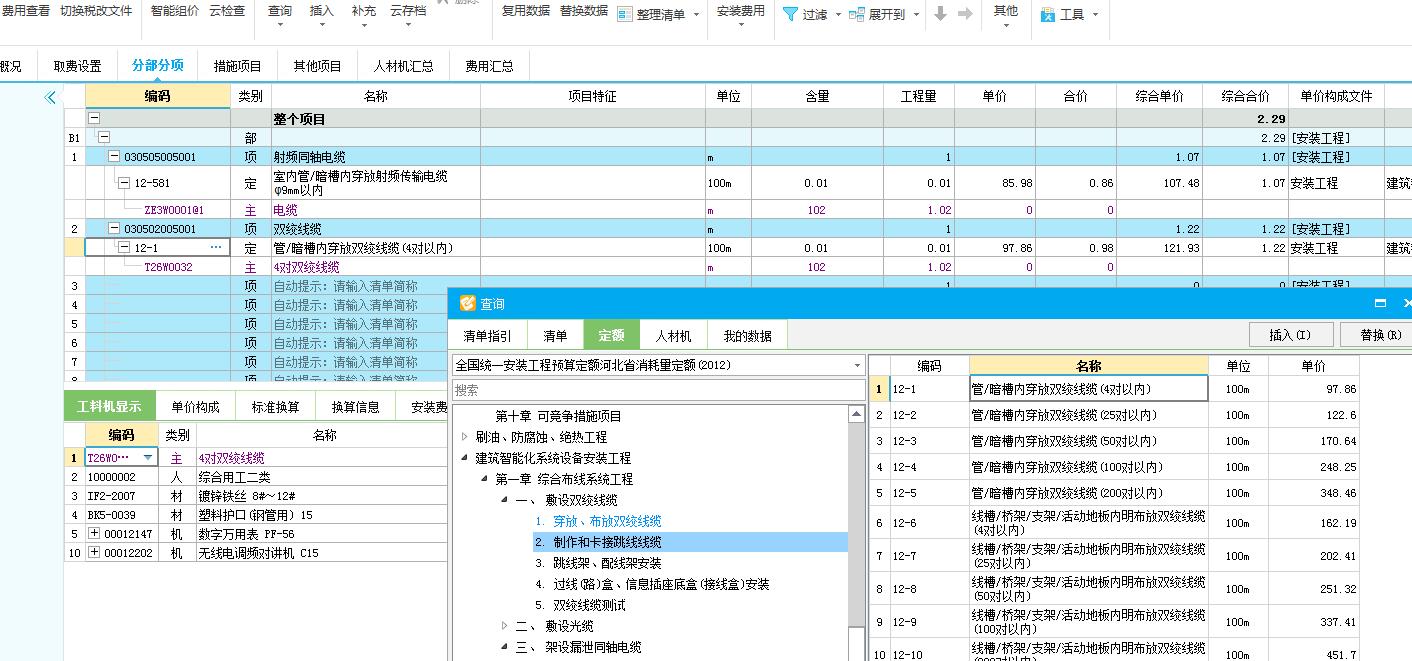Screen dimensions: 1412x661
Task: Click 费用查看 in the toolbar
Action: pyautogui.click(x=26, y=11)
